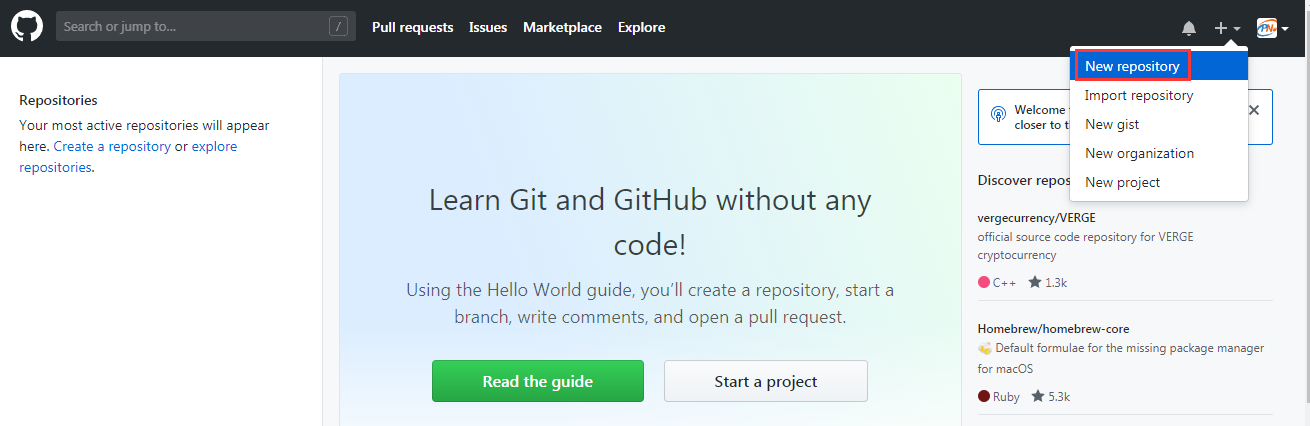
Task: Click the Repositories sidebar heading
Action: [58, 100]
